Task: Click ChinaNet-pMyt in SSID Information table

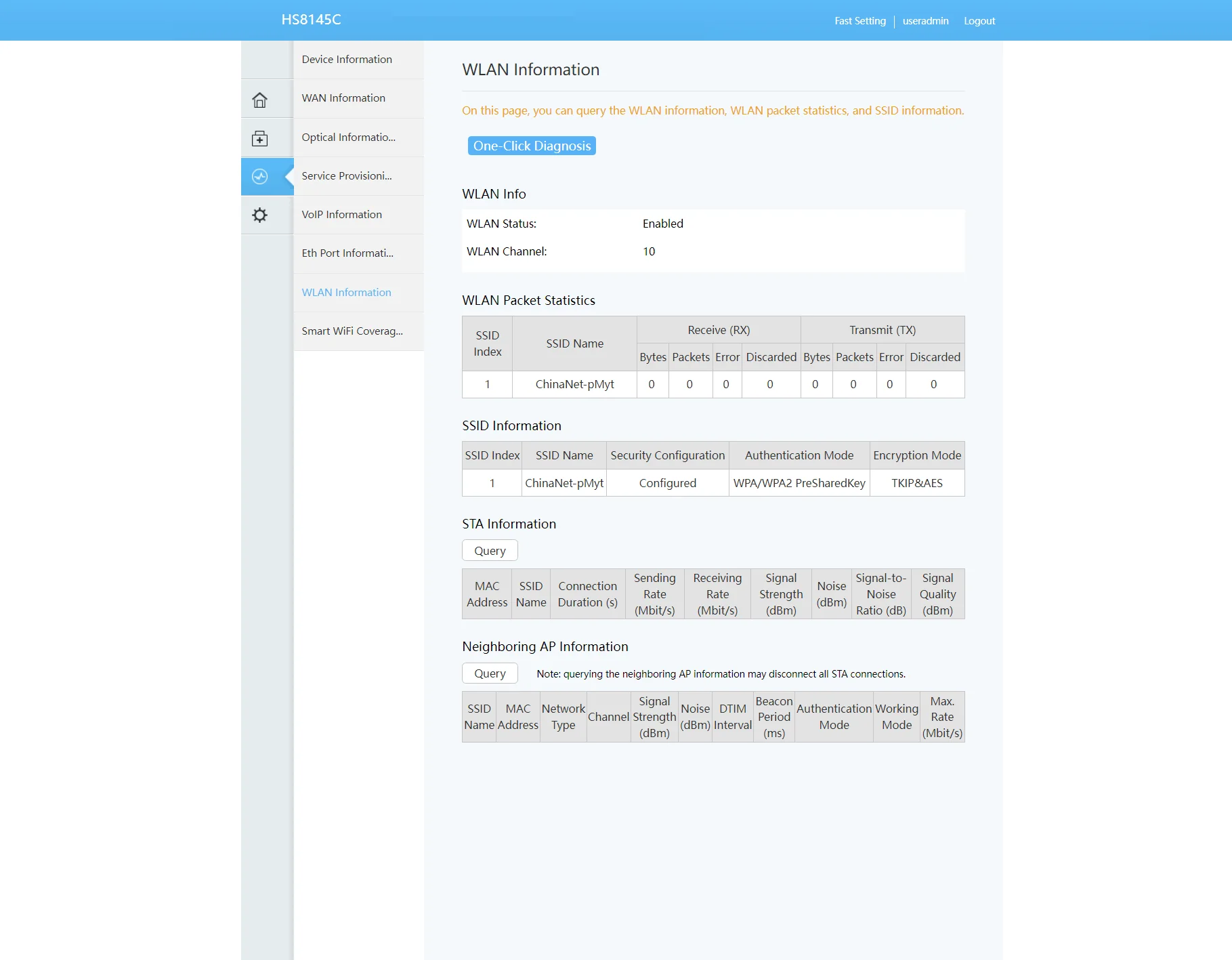Action: coord(564,483)
